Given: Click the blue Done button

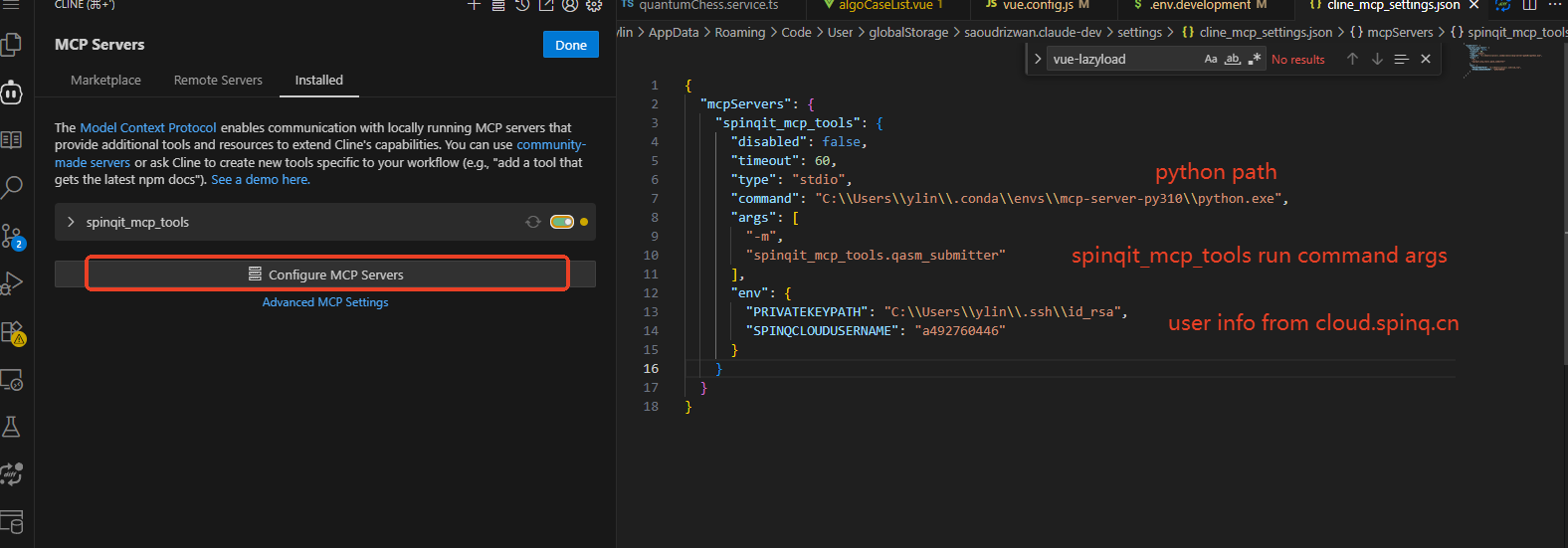Looking at the screenshot, I should point(570,45).
